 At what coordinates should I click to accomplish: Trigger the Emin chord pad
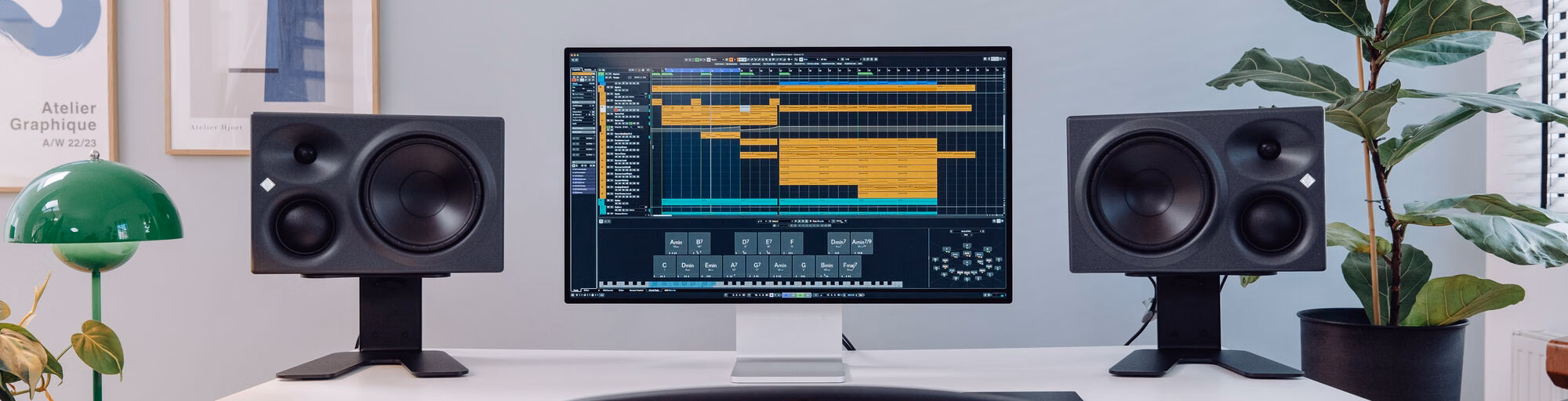coord(710,266)
